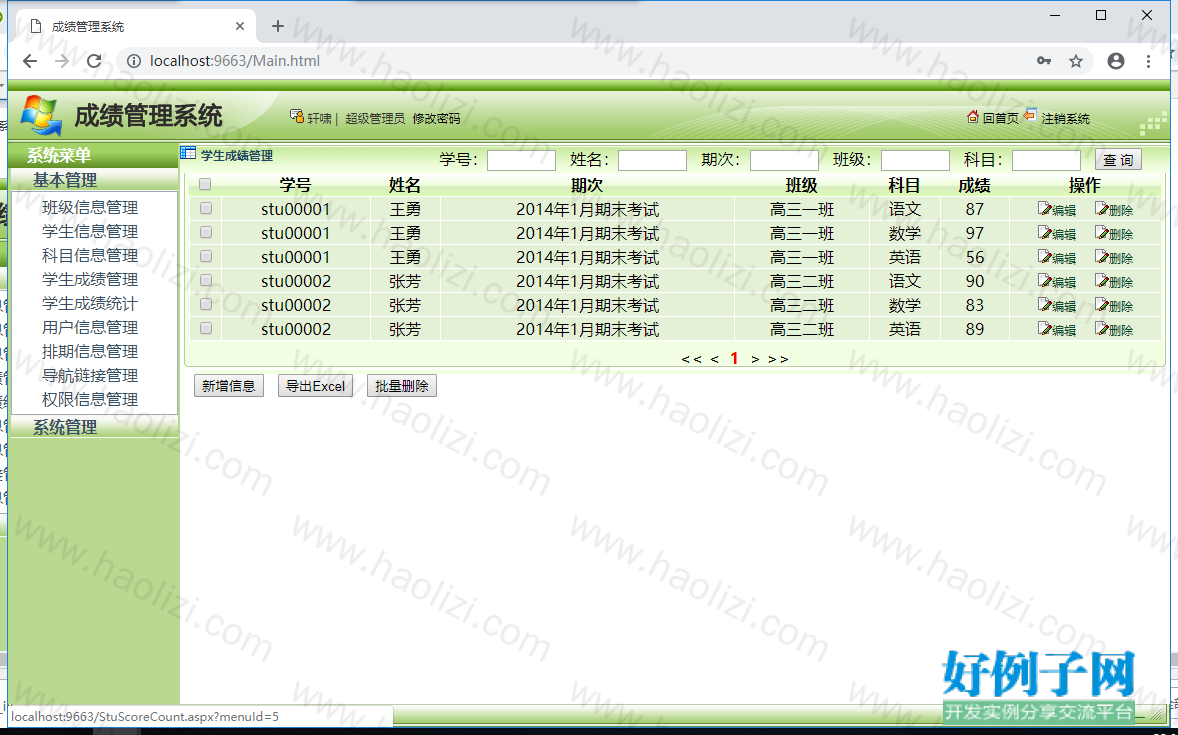1178x735 pixels.
Task: Click the site info icon in address bar
Action: [134, 61]
